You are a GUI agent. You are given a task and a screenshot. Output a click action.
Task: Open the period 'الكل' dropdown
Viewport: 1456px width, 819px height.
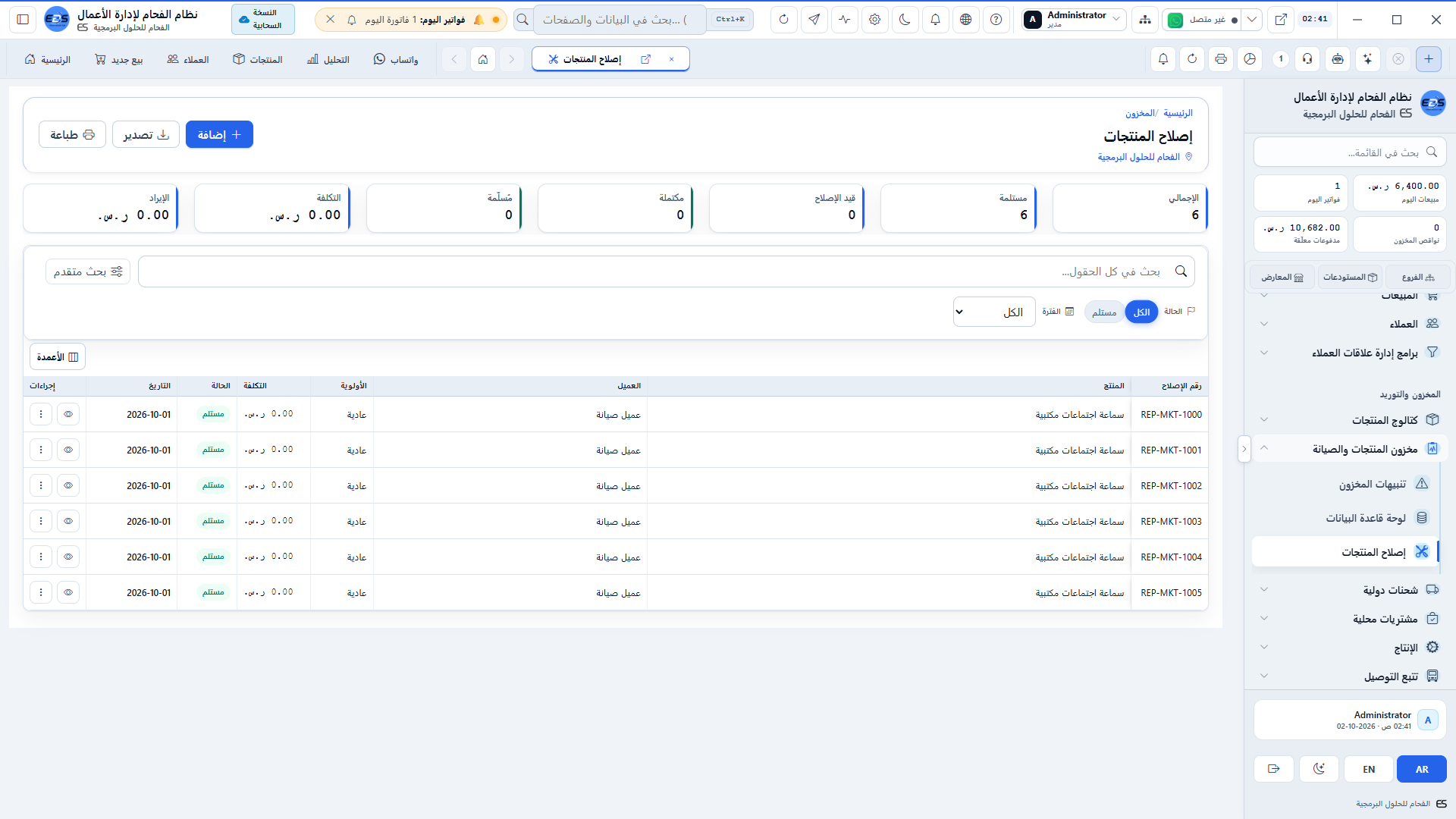click(x=994, y=312)
